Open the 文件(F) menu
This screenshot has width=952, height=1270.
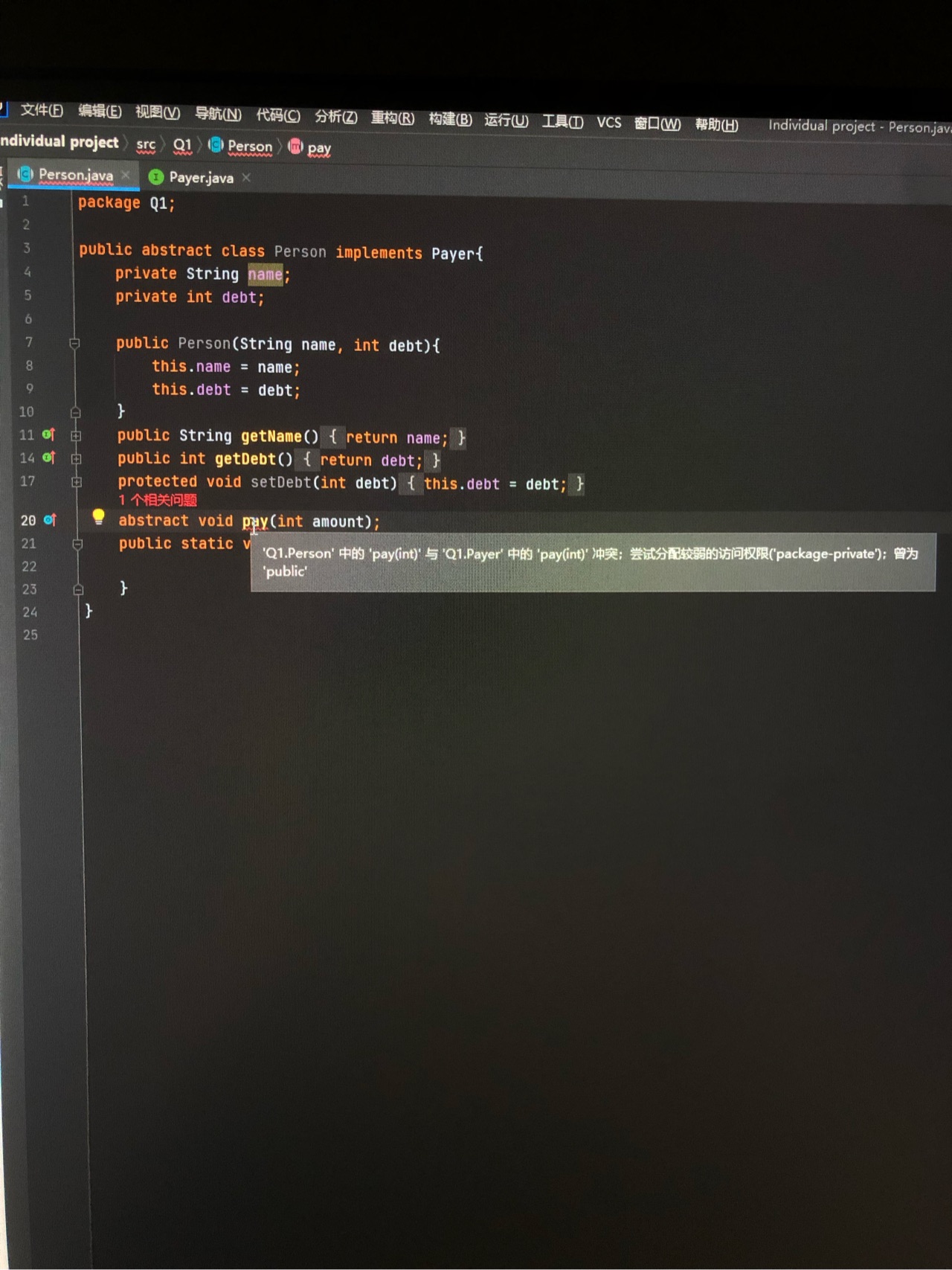pos(41,110)
